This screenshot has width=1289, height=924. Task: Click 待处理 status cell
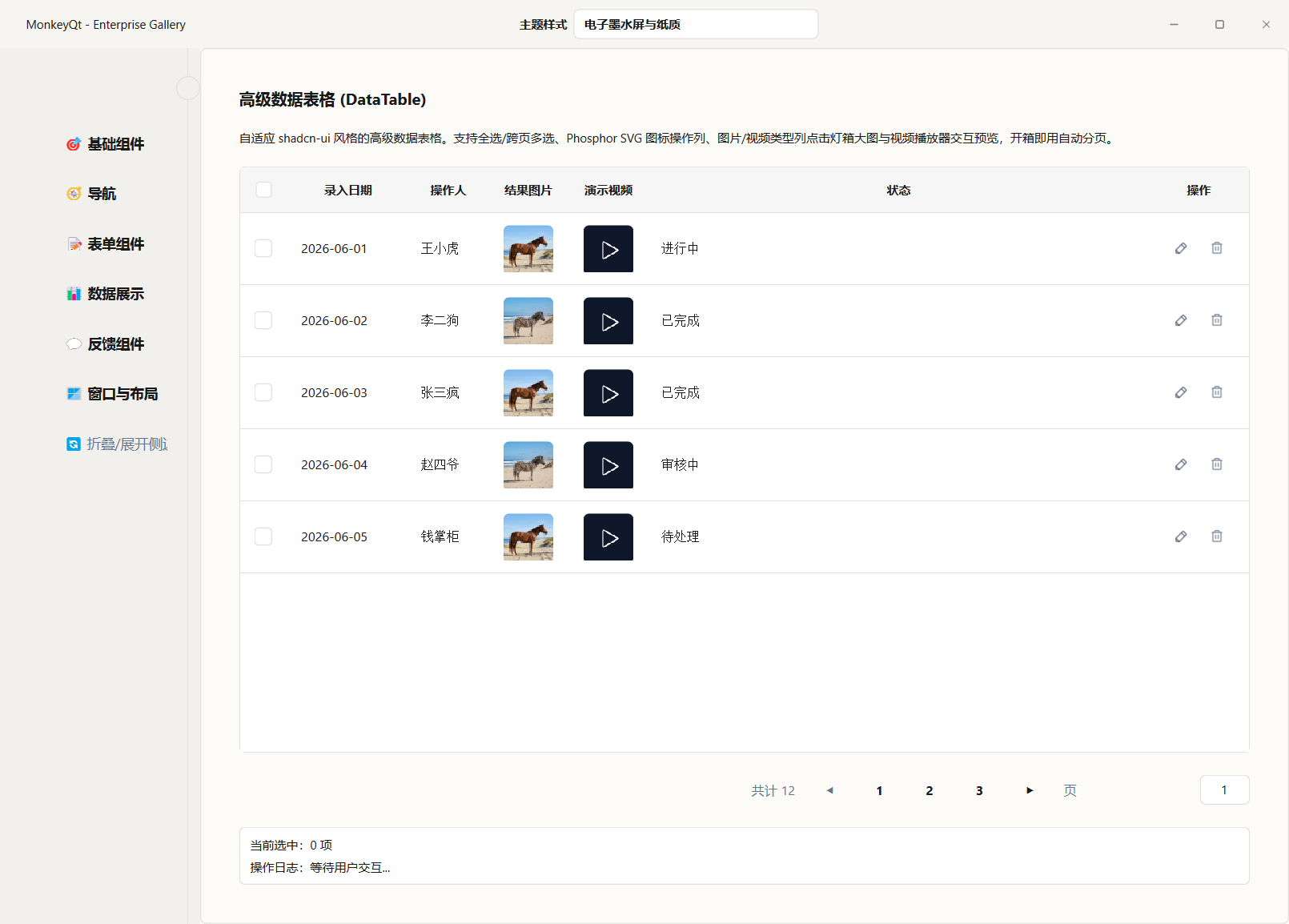(680, 536)
